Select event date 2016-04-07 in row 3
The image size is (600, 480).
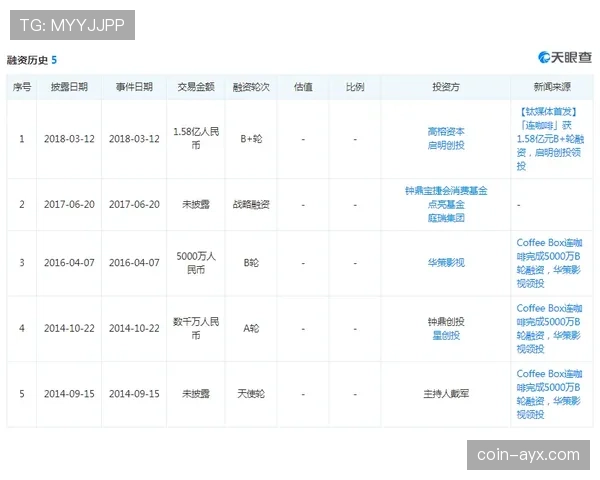[x=134, y=263]
